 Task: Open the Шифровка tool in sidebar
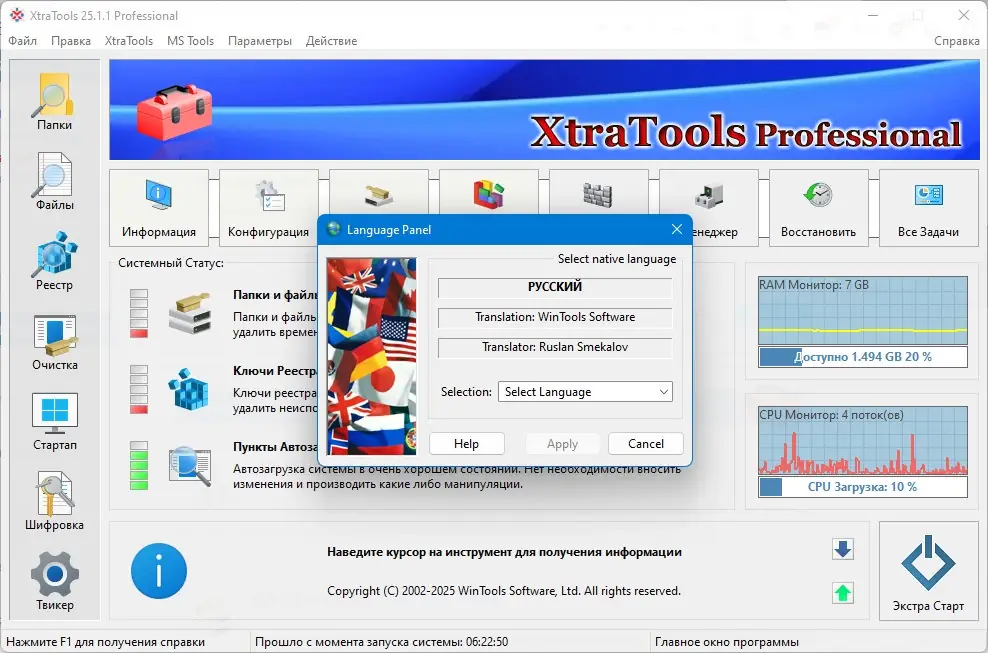[x=54, y=501]
